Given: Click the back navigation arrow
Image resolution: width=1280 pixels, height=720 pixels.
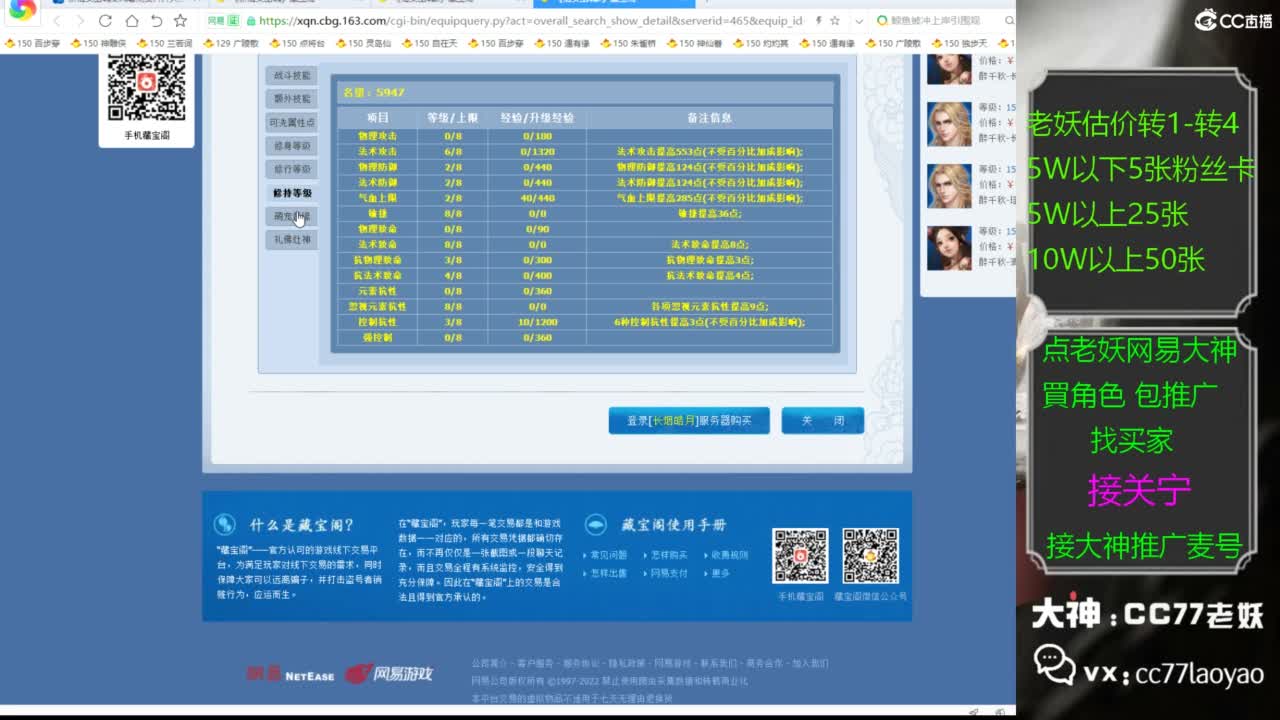Looking at the screenshot, I should click(x=59, y=20).
